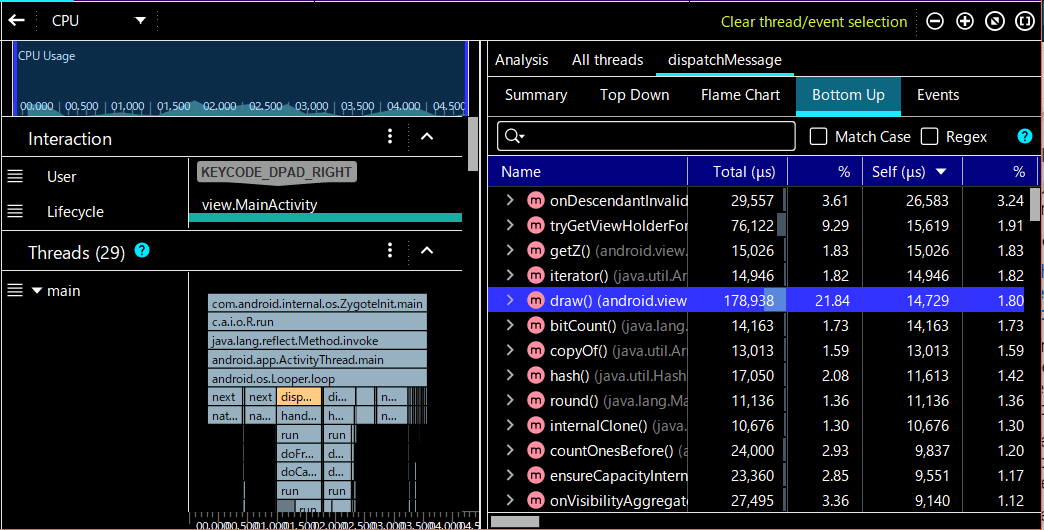
Task: Select view.MainActivity lifecycle bar
Action: (326, 217)
